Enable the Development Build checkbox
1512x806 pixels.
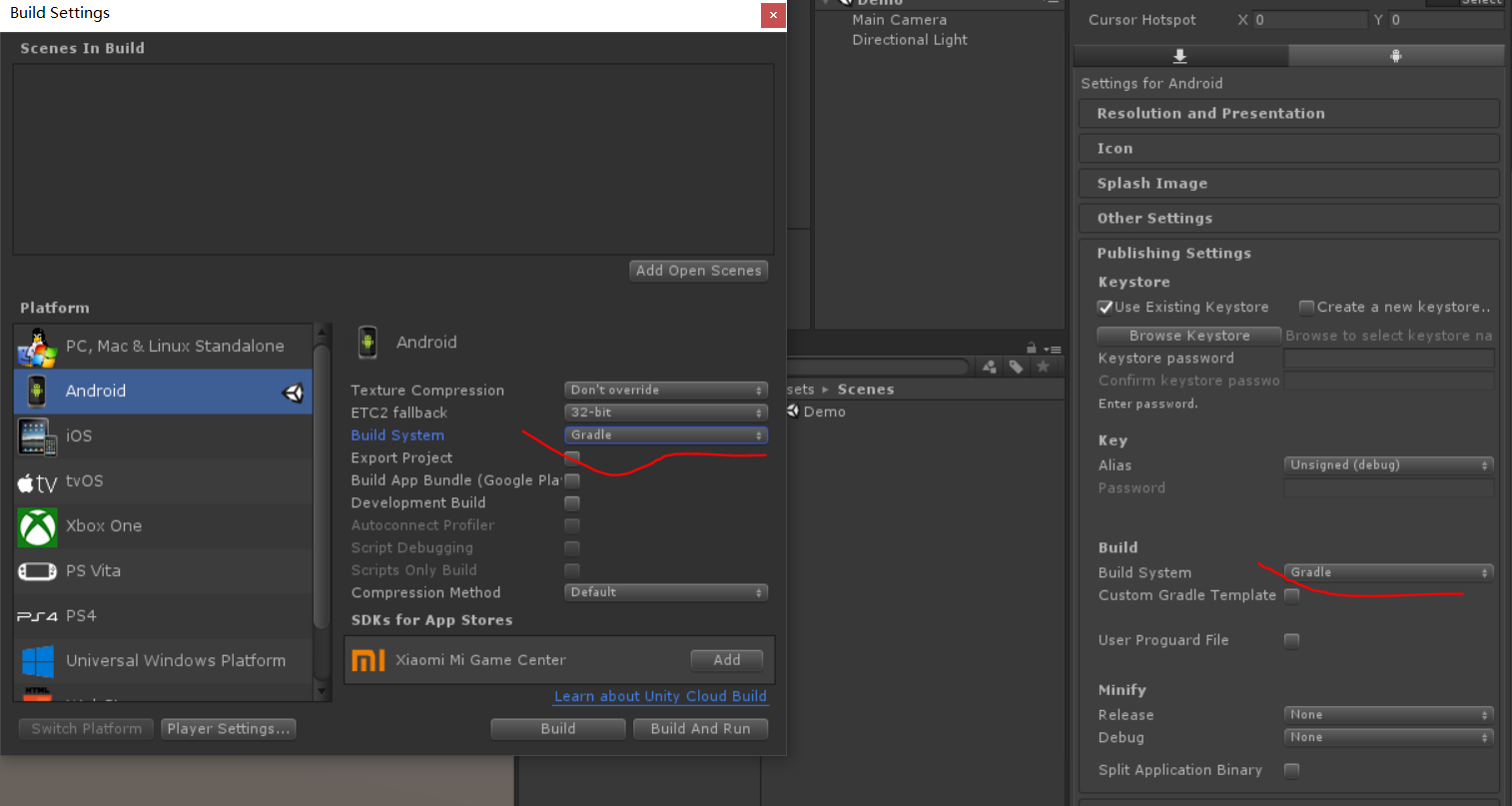[x=571, y=502]
